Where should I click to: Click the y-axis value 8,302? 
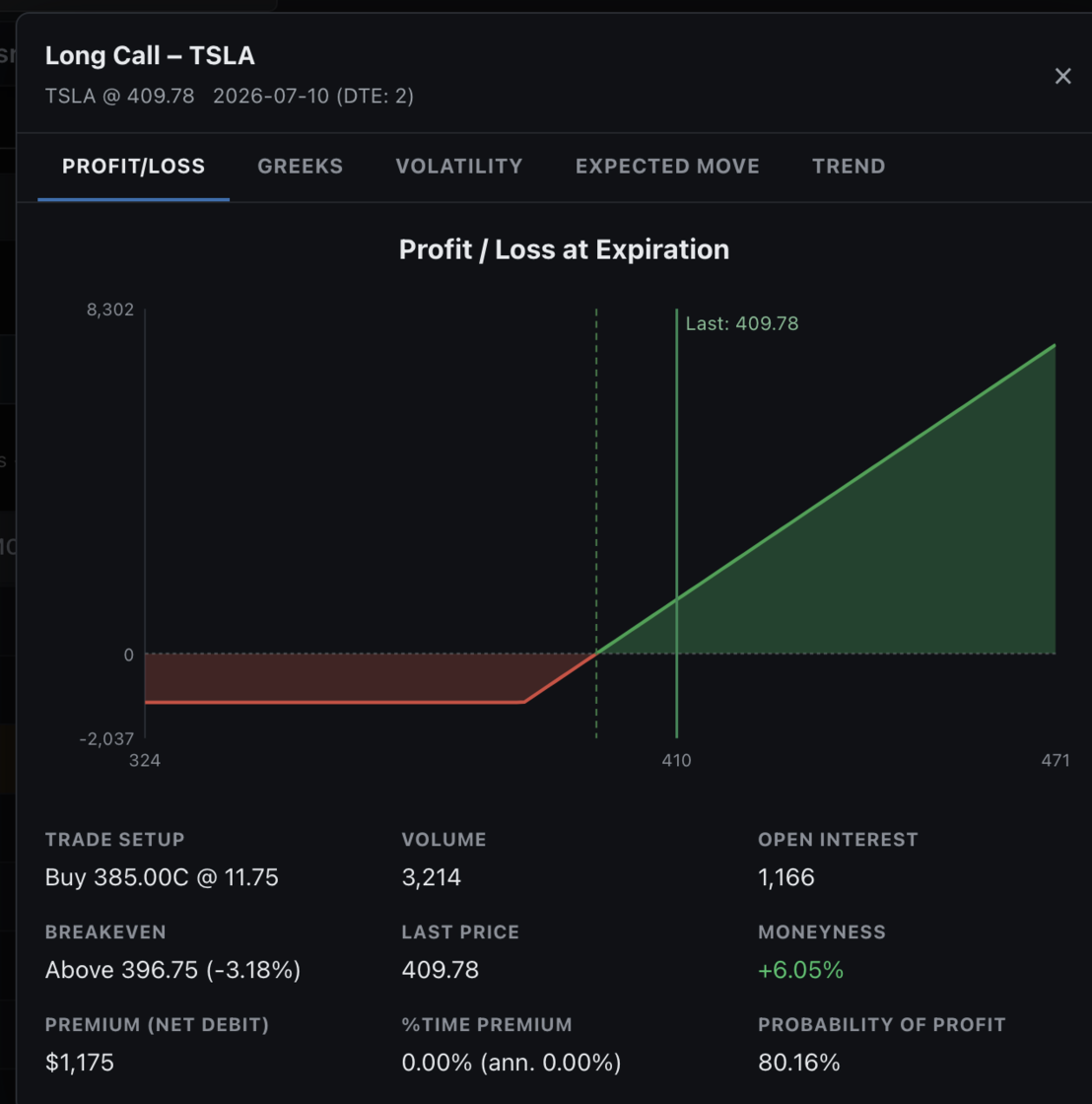[109, 310]
